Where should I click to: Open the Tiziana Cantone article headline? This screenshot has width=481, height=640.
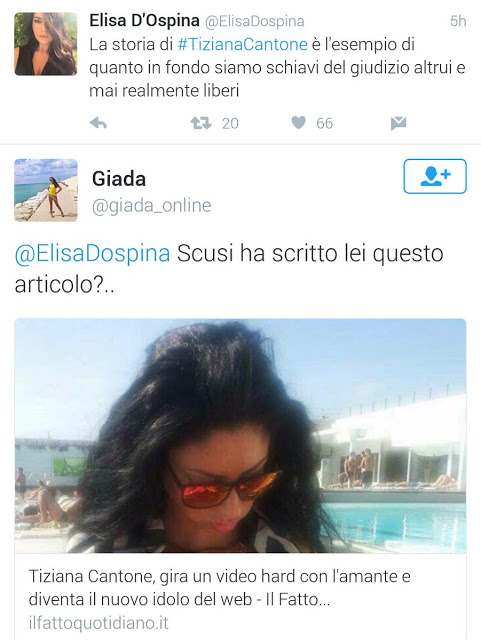220,588
